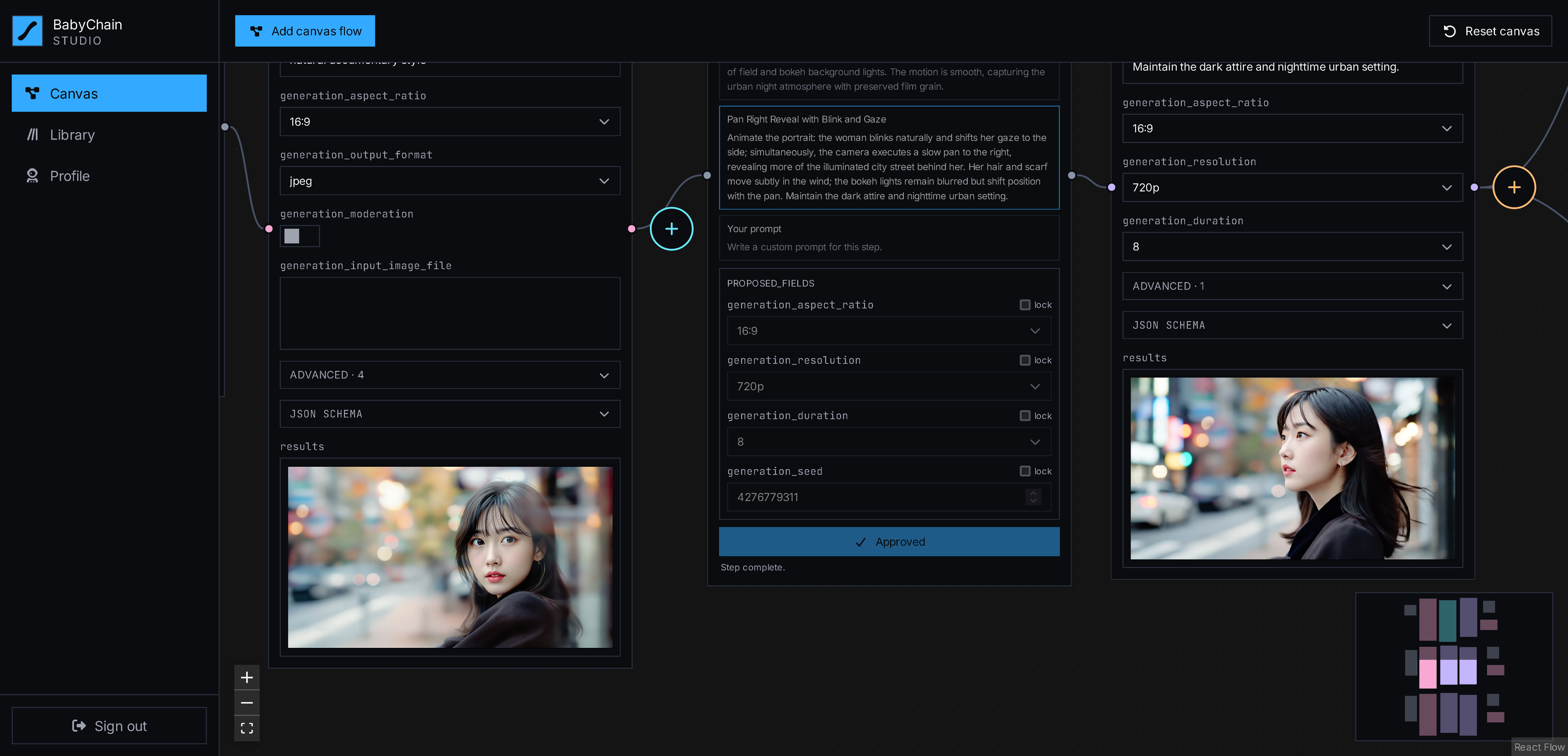Click the checkmark icon on the Approved bar
This screenshot has width=1568, height=756.
point(861,542)
